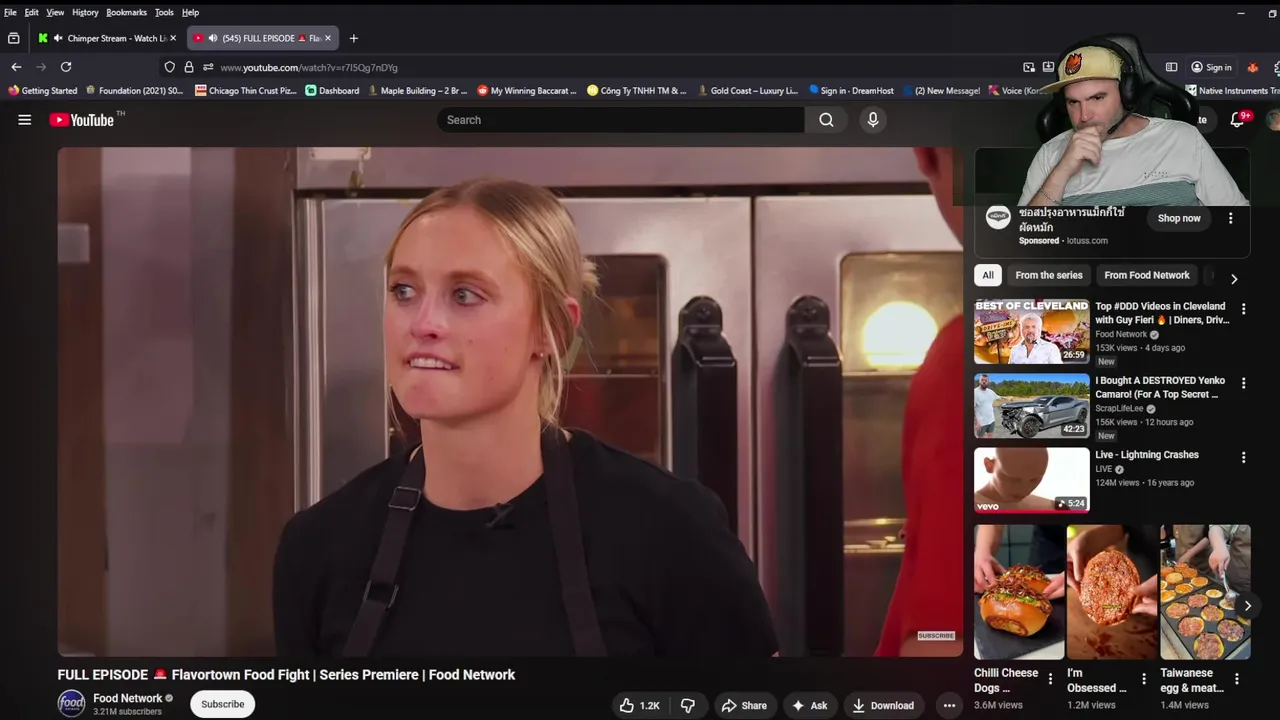Open options menu for DESTROYED Yenko Camaro
The image size is (1280, 720).
point(1244,383)
